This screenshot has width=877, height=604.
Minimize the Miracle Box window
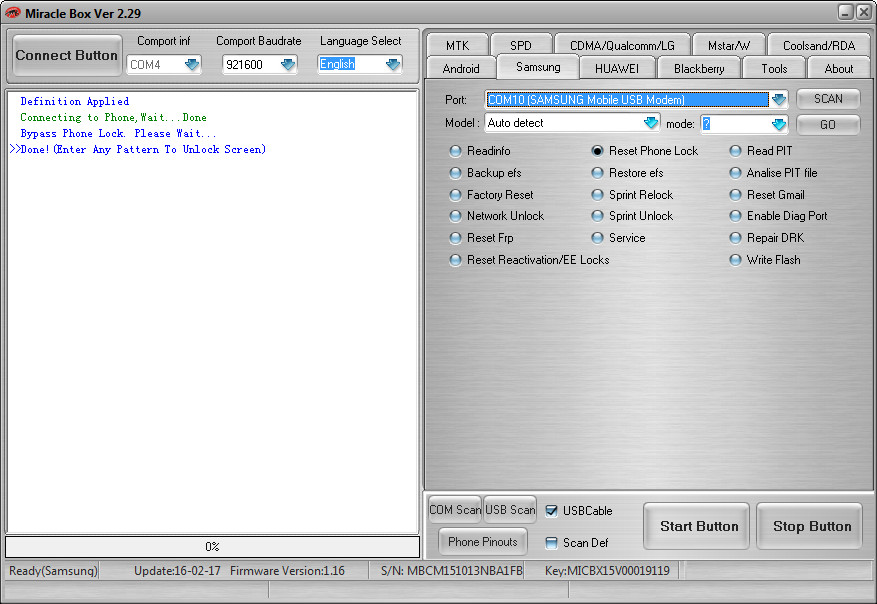tap(846, 12)
